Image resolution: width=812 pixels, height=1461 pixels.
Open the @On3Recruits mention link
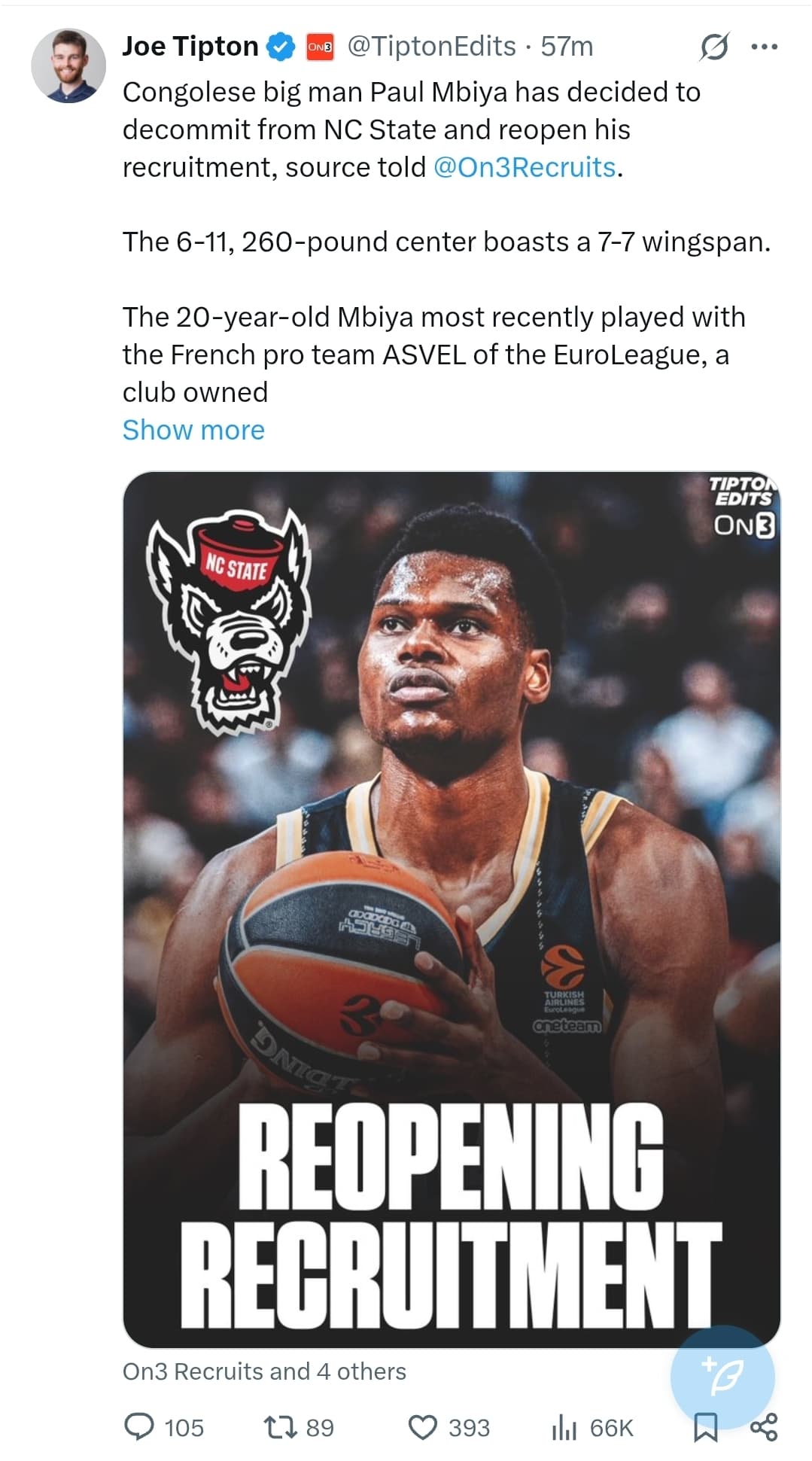pos(525,167)
